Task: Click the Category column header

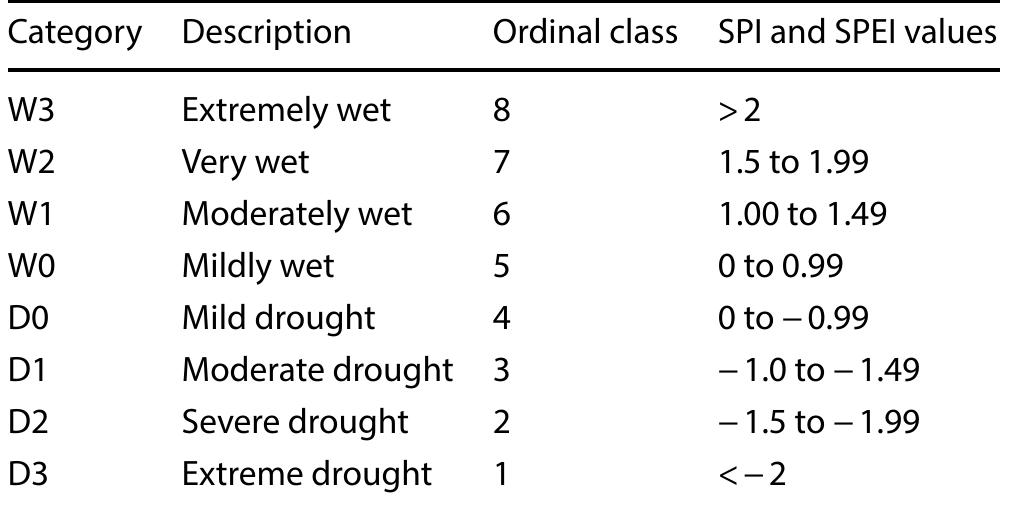Action: (x=75, y=33)
